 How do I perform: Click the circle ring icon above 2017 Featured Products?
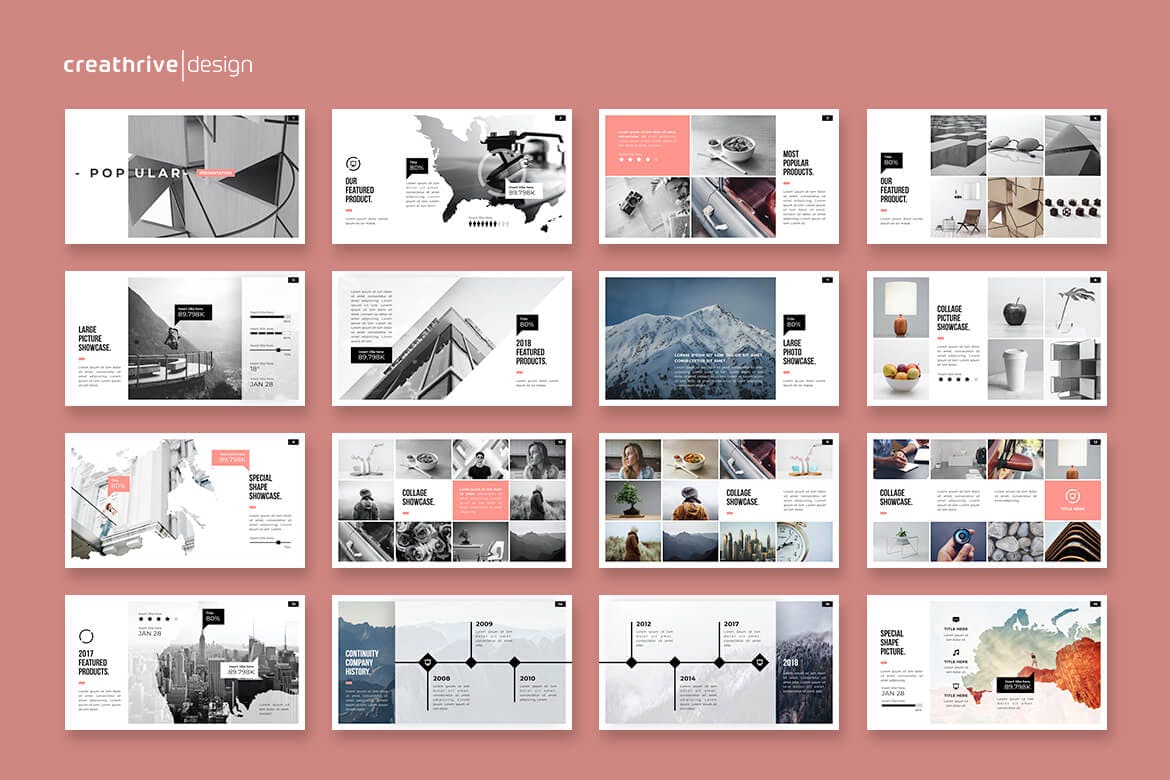click(86, 635)
